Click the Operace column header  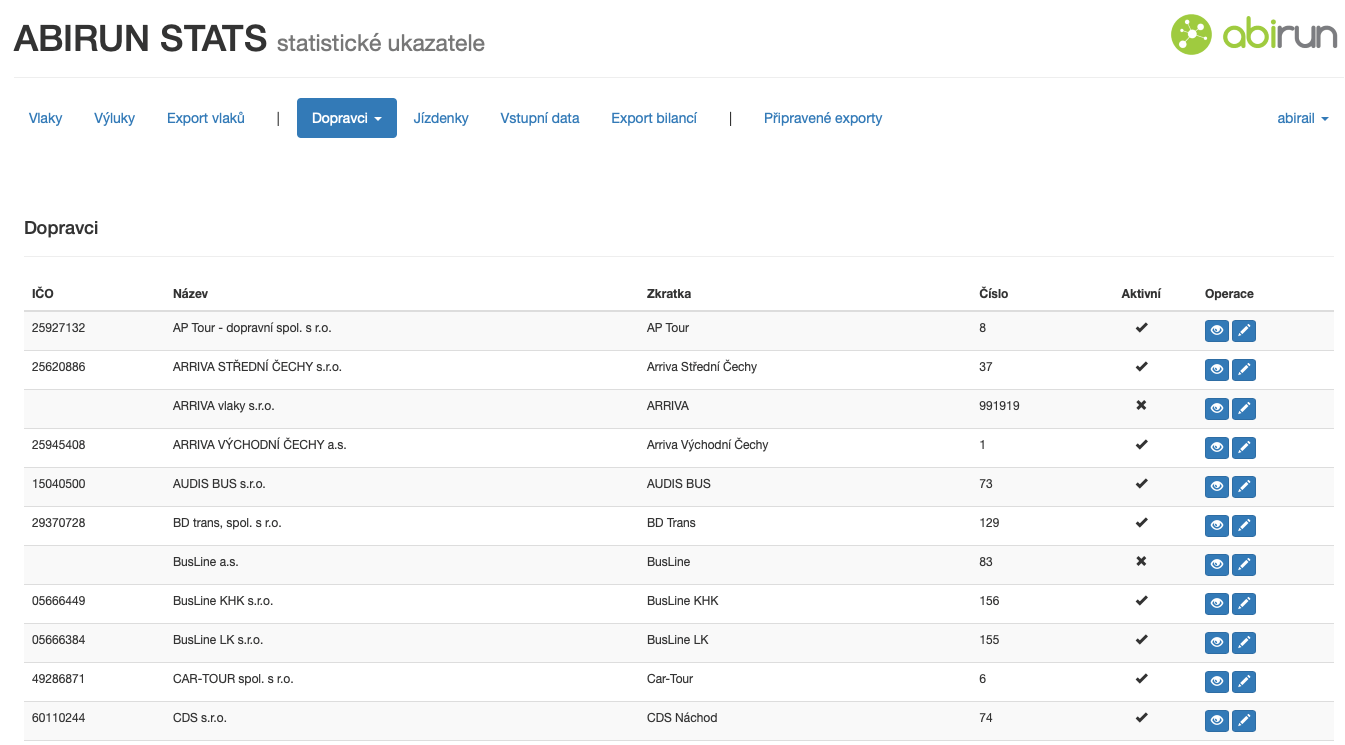(x=1229, y=294)
